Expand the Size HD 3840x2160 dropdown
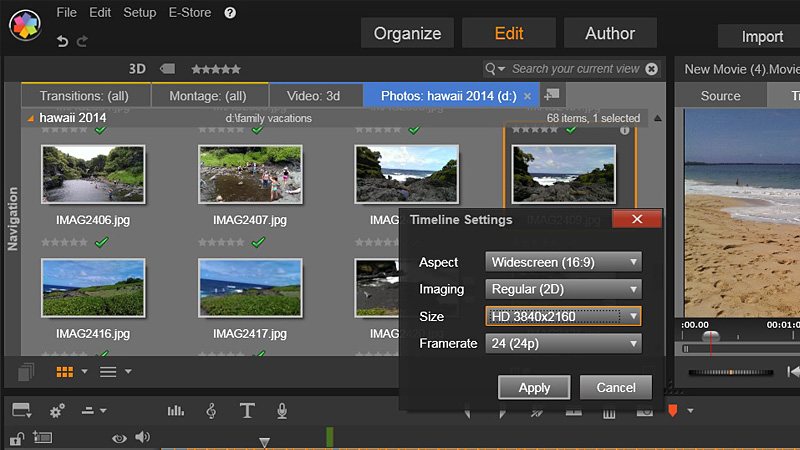Screen dimensions: 800x450 (563, 316)
